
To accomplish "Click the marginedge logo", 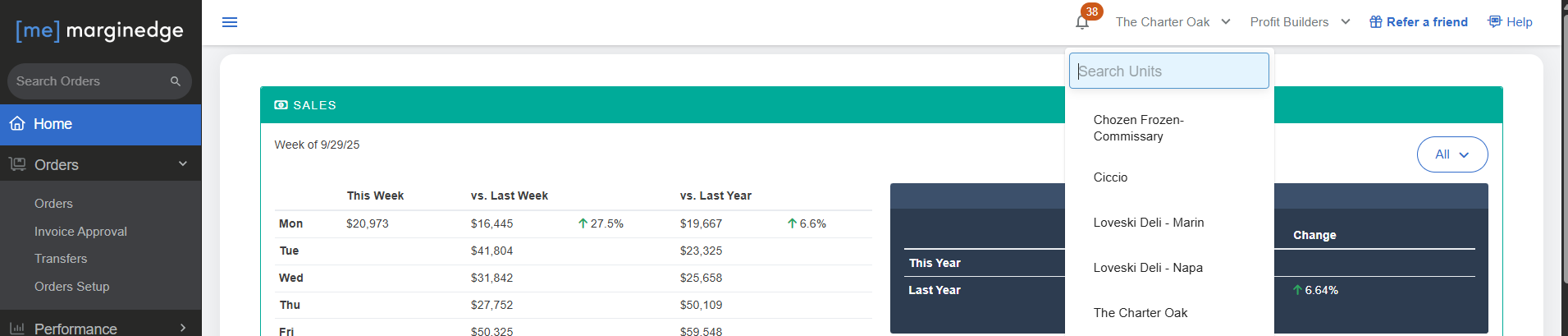I will (x=100, y=30).
